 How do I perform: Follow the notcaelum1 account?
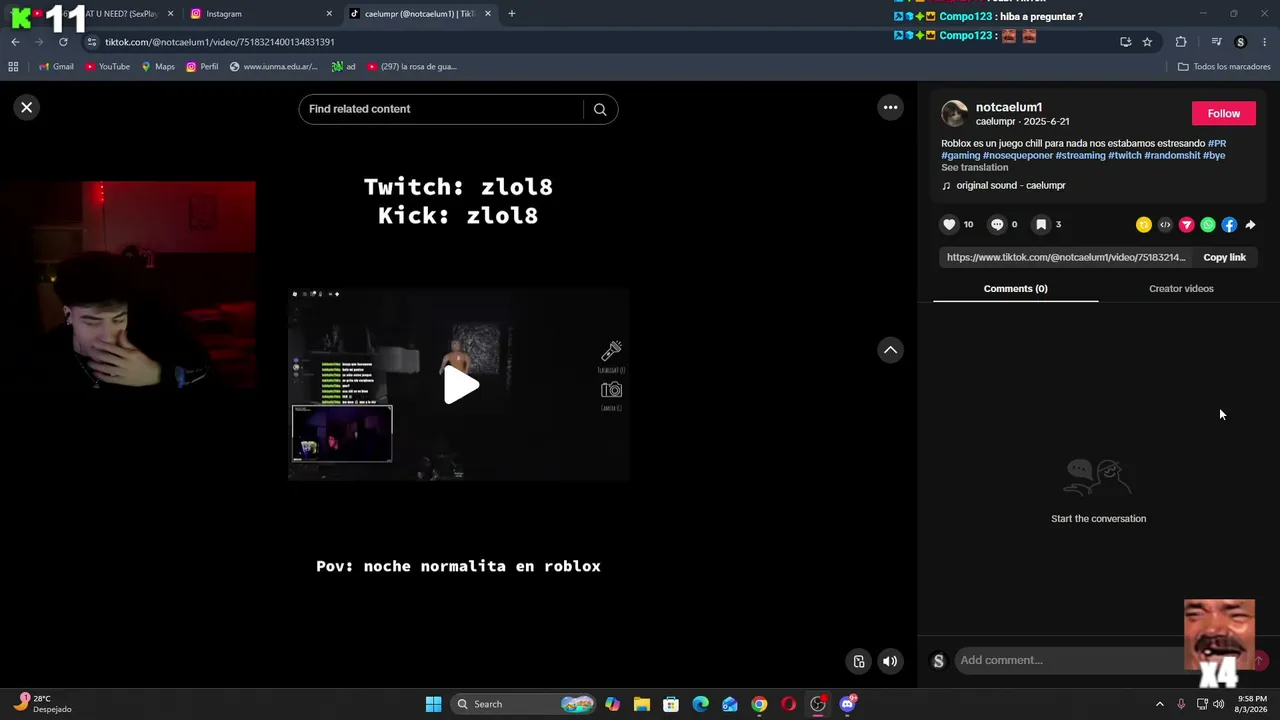coord(1223,113)
